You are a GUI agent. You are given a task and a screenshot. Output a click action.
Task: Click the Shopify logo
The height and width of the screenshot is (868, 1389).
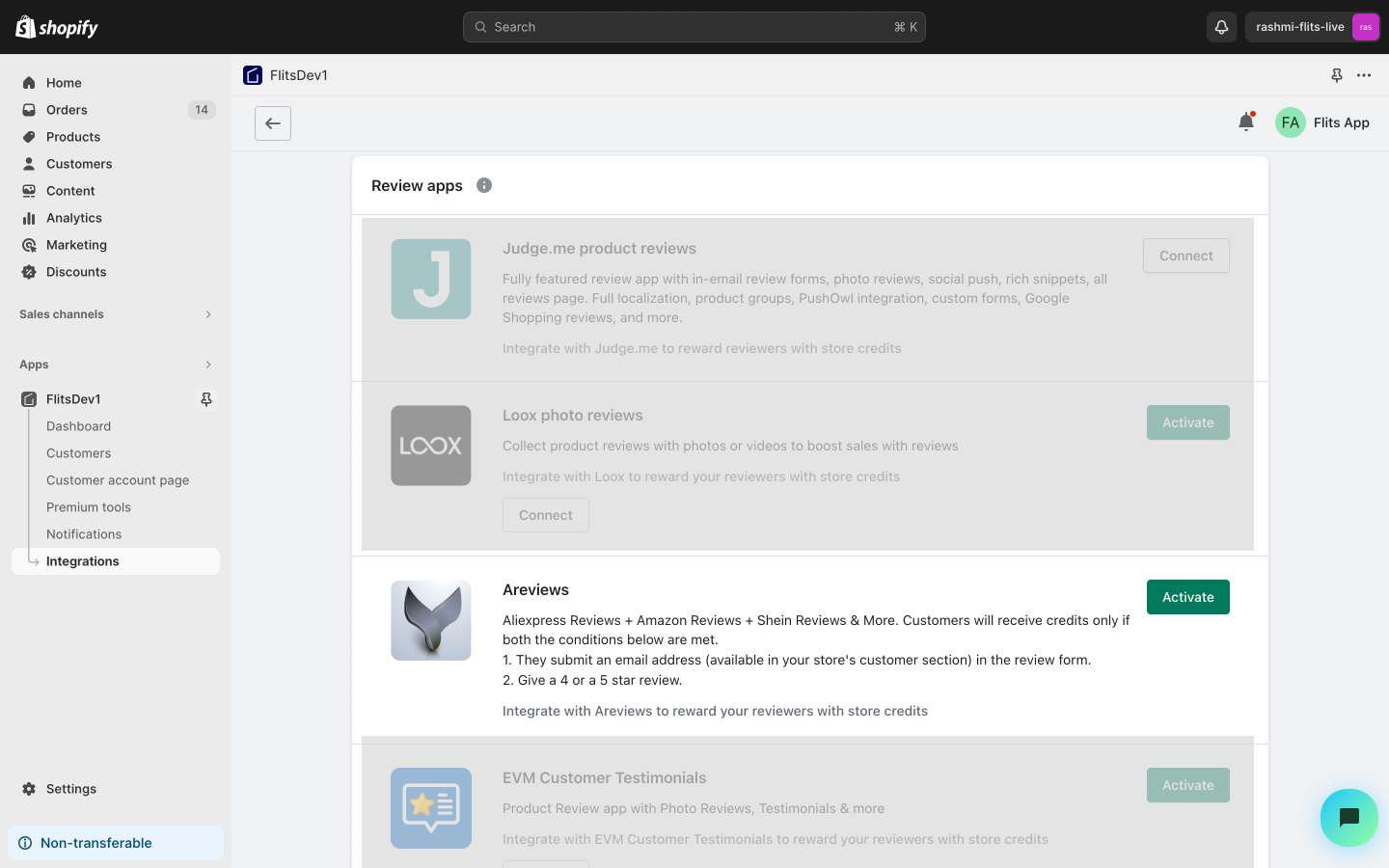[x=57, y=27]
